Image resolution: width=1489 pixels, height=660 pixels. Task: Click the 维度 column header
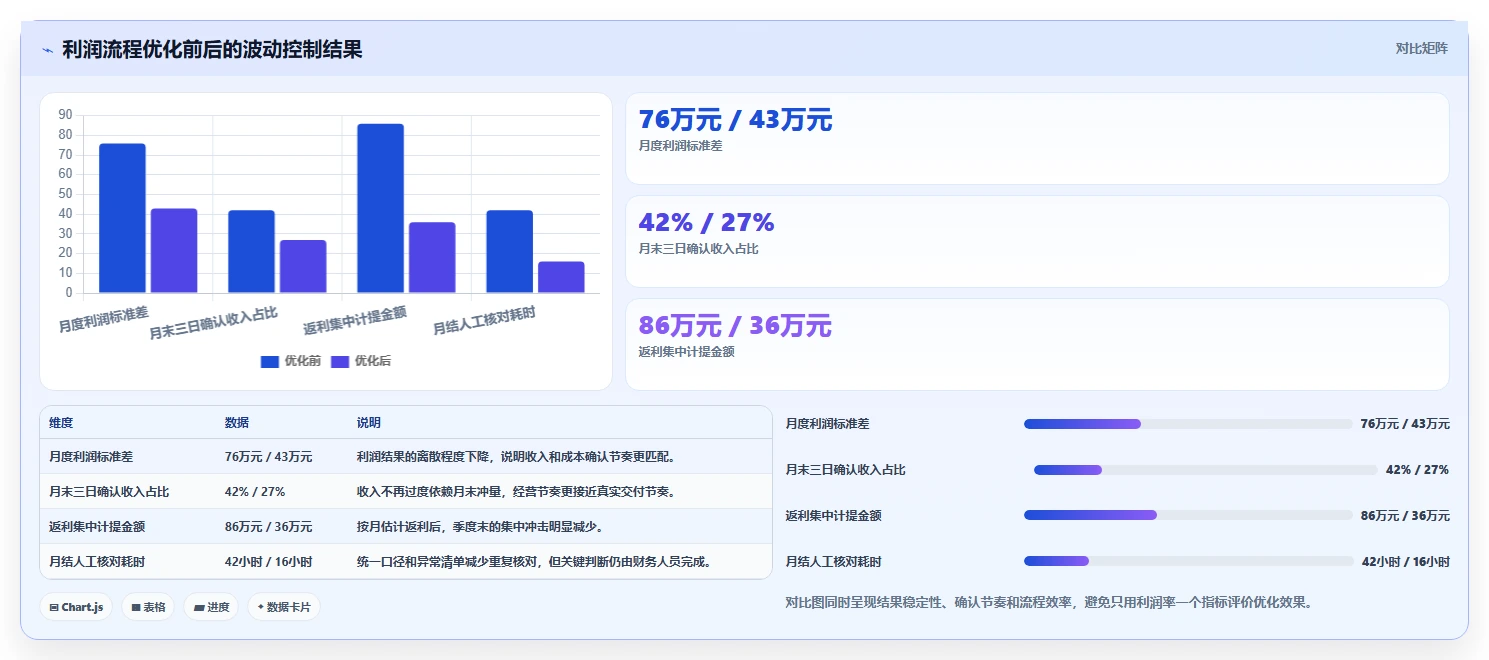(61, 423)
